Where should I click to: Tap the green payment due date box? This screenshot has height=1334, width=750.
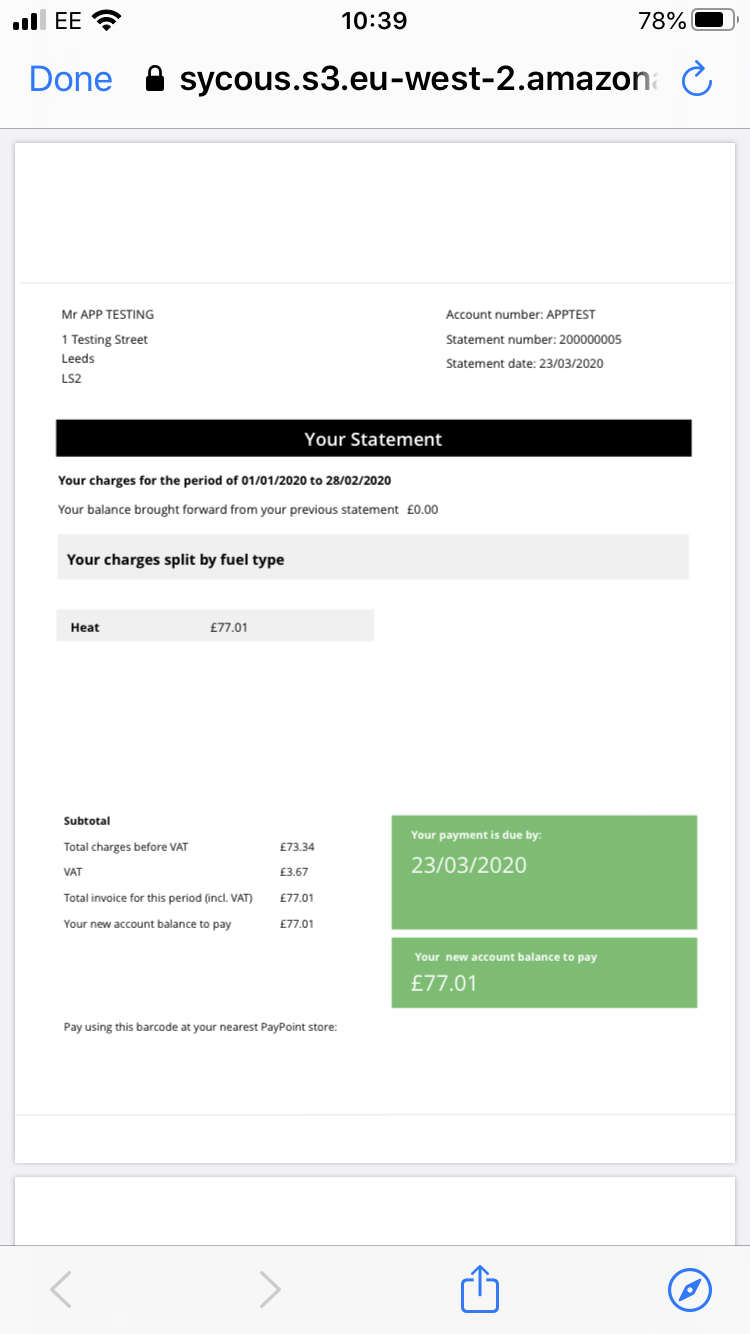[x=544, y=872]
